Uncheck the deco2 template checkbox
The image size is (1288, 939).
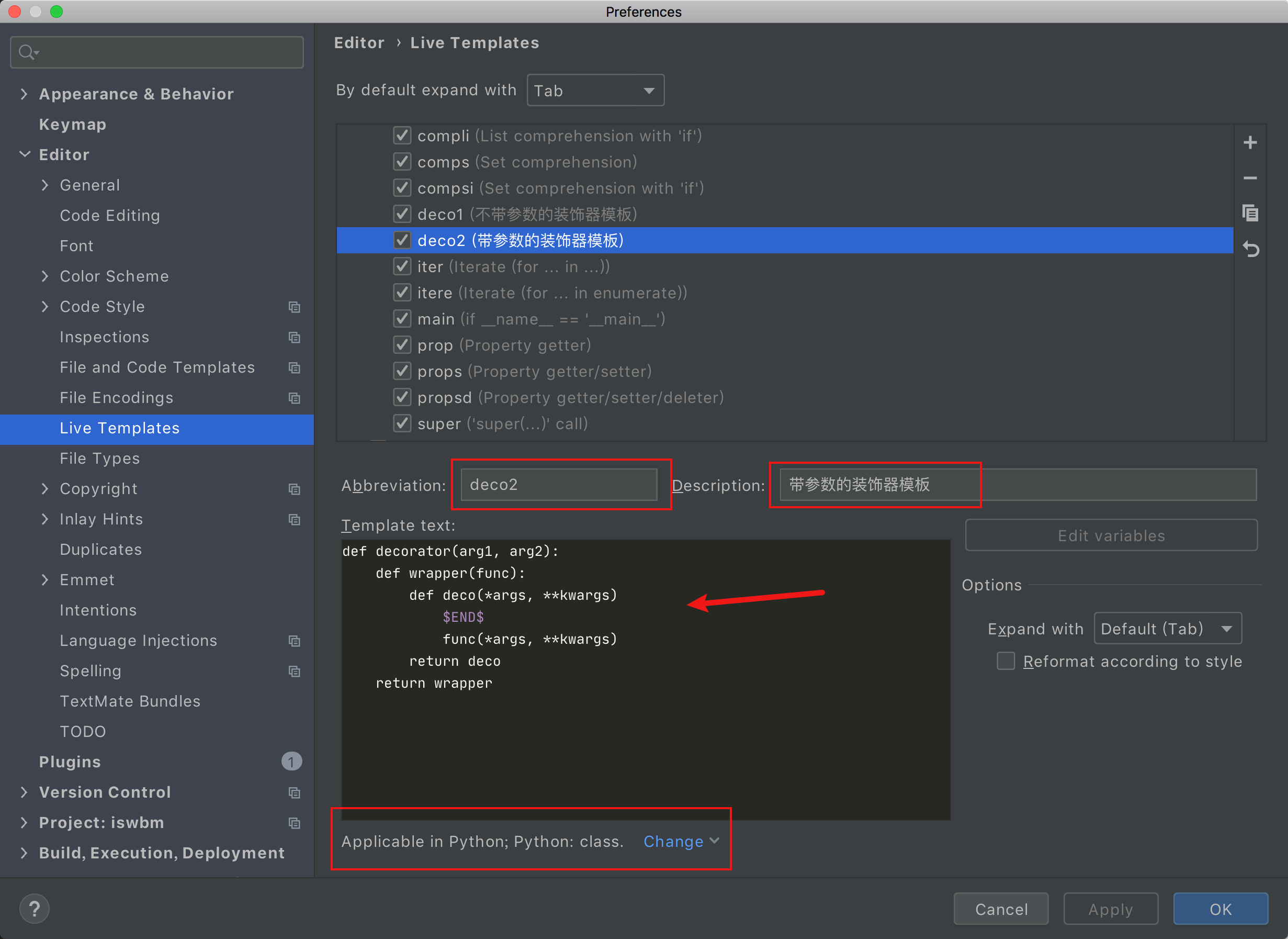tap(402, 240)
